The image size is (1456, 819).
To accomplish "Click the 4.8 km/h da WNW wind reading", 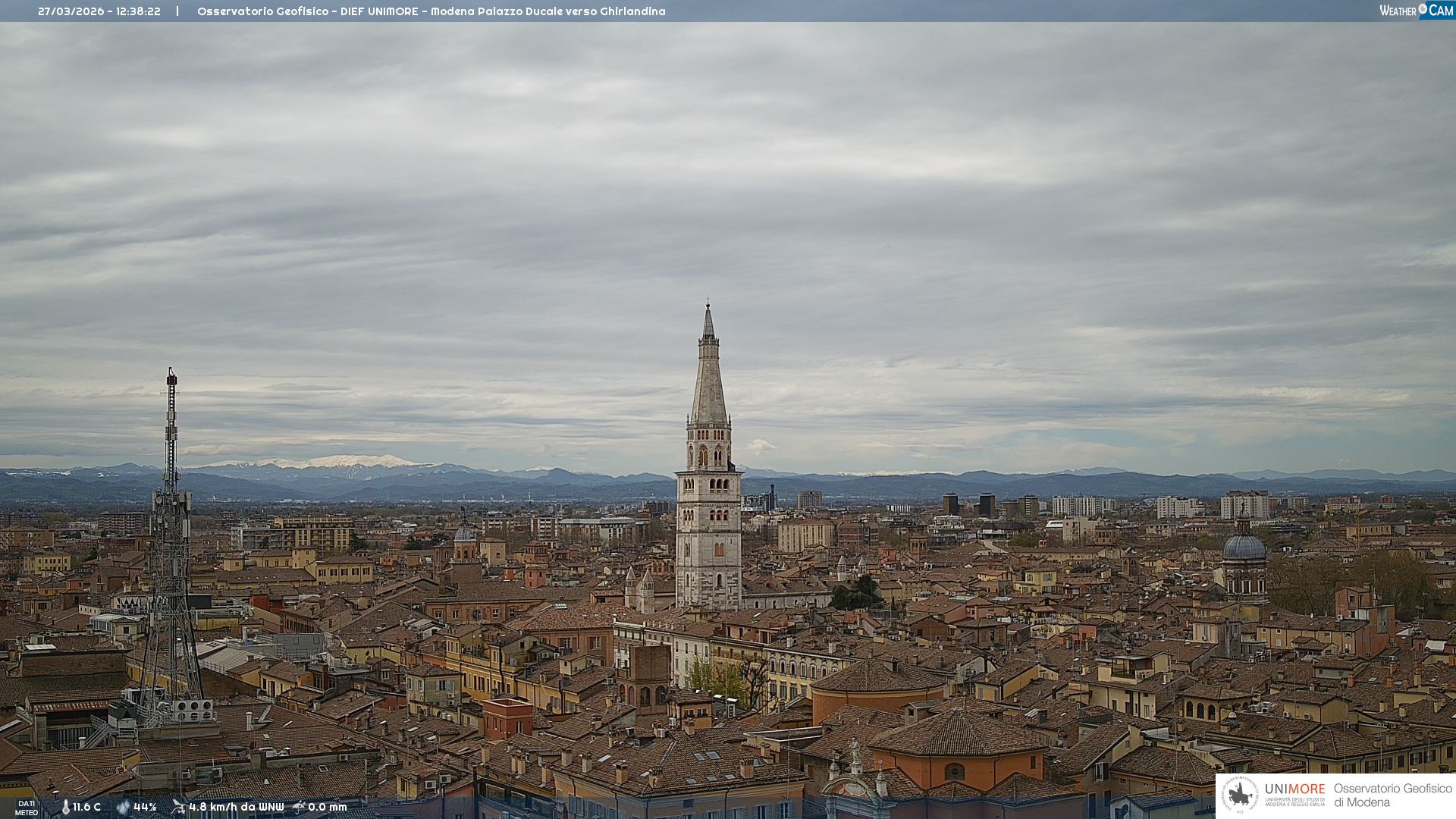I will 236,807.
